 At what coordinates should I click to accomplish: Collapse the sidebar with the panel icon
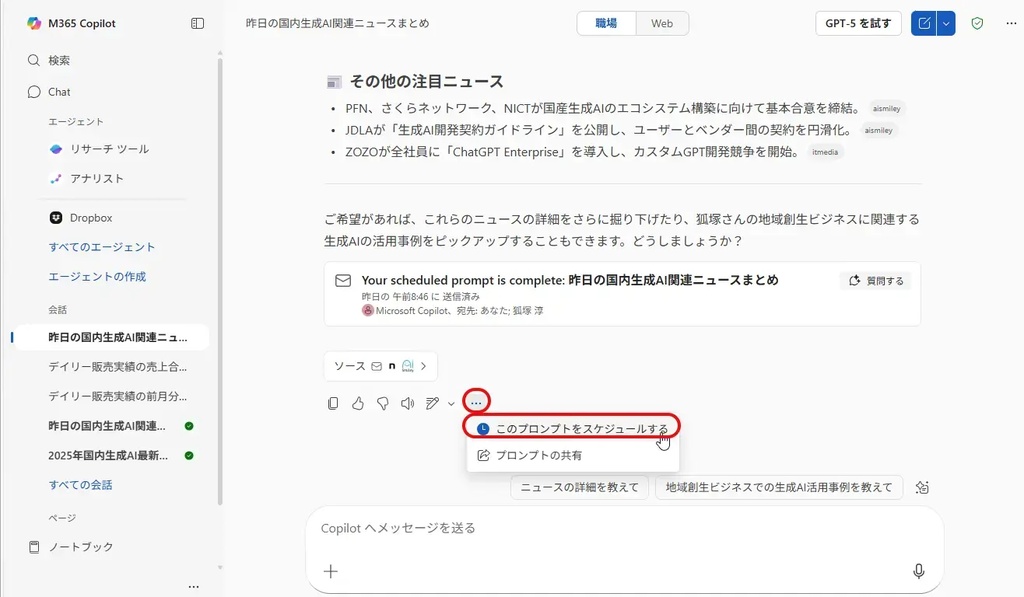click(197, 23)
